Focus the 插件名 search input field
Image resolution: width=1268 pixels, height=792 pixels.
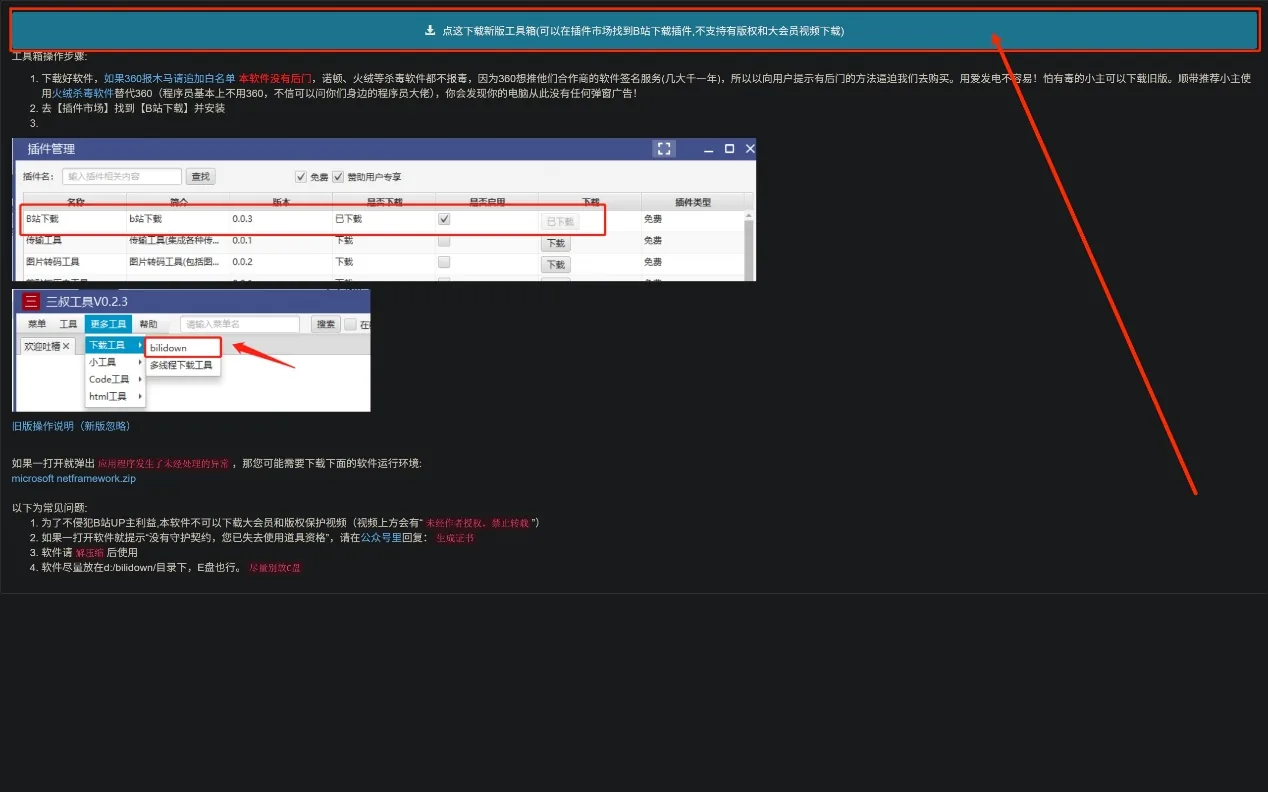pyautogui.click(x=122, y=176)
